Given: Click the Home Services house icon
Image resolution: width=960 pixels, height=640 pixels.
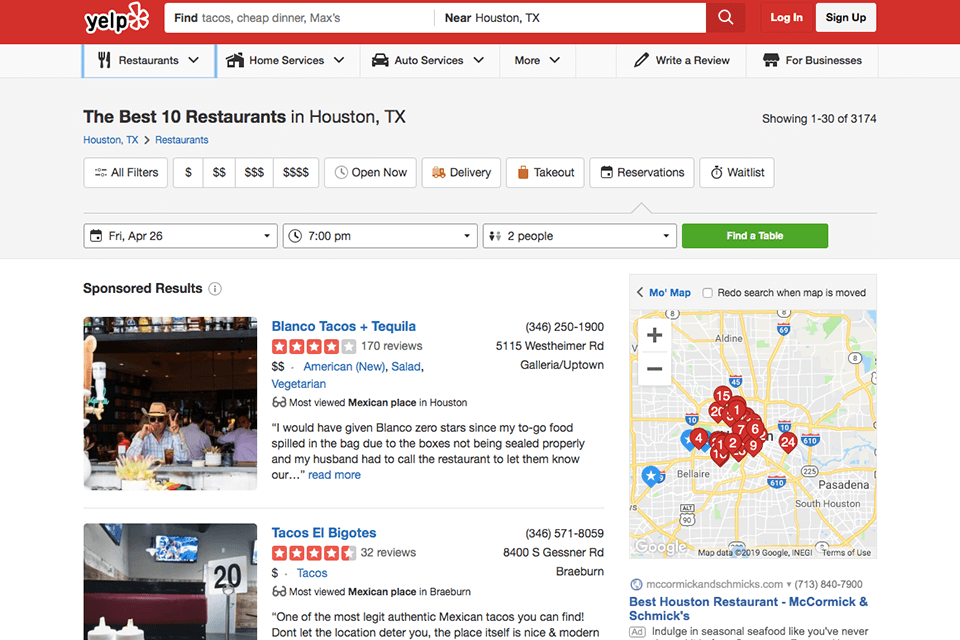Looking at the screenshot, I should coord(232,60).
